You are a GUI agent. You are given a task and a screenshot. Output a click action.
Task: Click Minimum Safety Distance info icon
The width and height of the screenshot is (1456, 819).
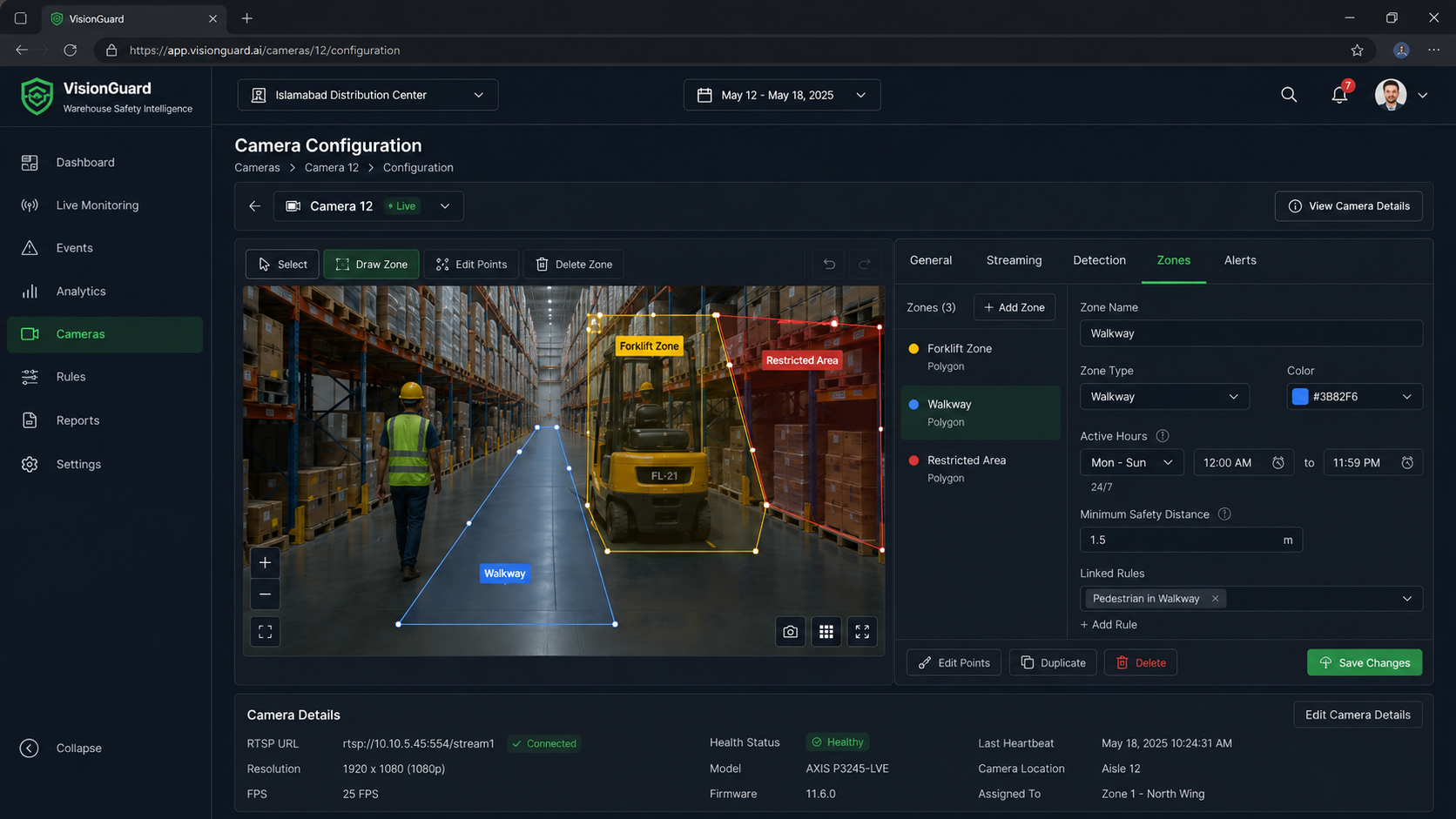pyautogui.click(x=1224, y=514)
